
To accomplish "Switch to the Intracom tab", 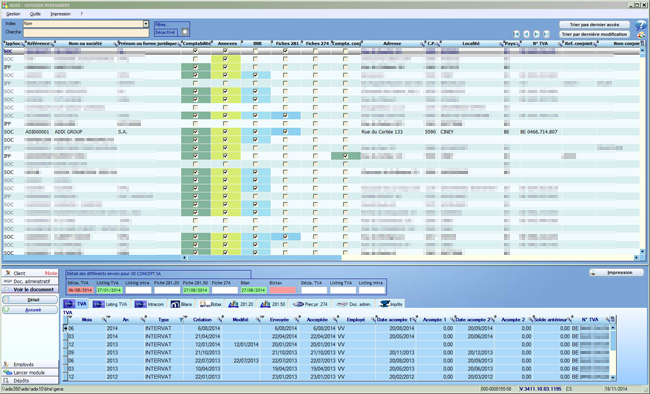I will pyautogui.click(x=150, y=304).
